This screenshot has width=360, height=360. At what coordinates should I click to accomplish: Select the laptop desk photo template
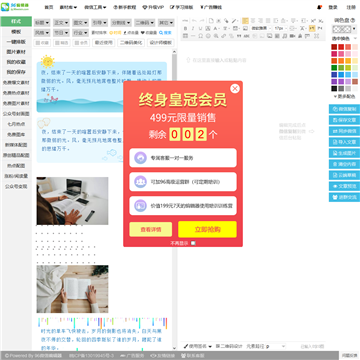point(72,201)
